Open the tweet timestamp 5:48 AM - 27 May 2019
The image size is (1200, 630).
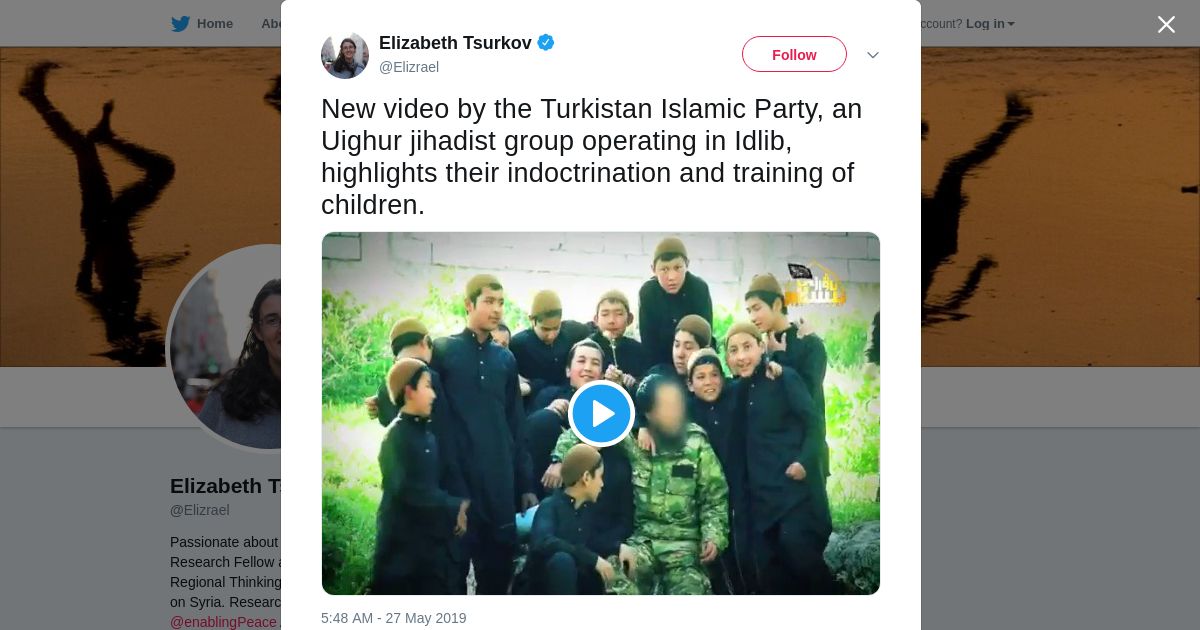(x=394, y=618)
